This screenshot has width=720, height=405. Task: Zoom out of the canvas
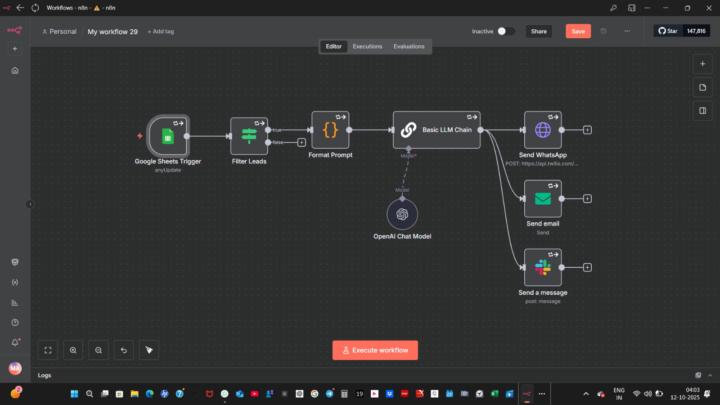[98, 350]
